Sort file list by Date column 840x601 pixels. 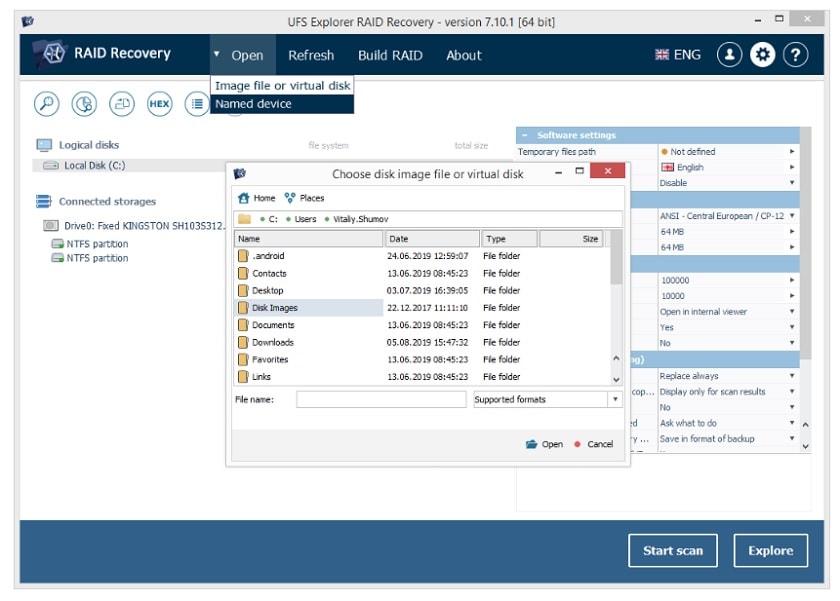coord(432,239)
